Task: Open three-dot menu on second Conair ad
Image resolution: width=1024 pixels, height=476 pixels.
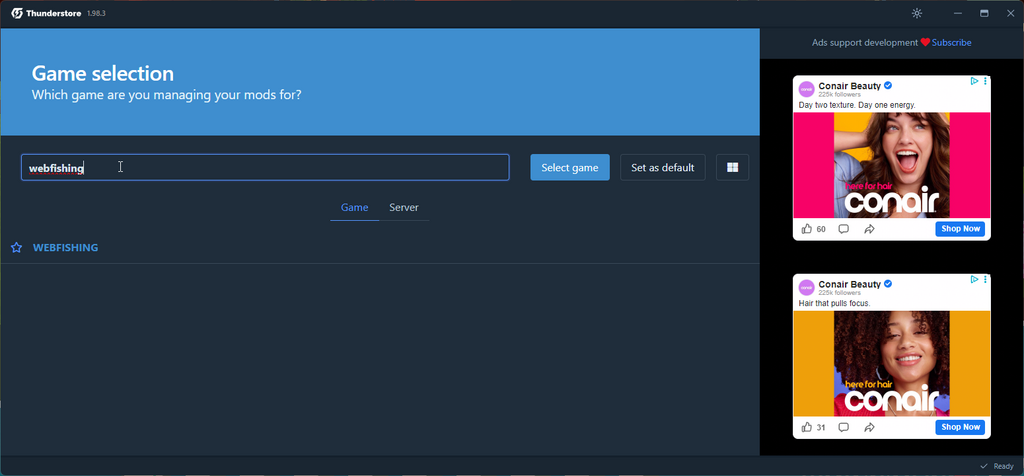Action: [x=985, y=280]
